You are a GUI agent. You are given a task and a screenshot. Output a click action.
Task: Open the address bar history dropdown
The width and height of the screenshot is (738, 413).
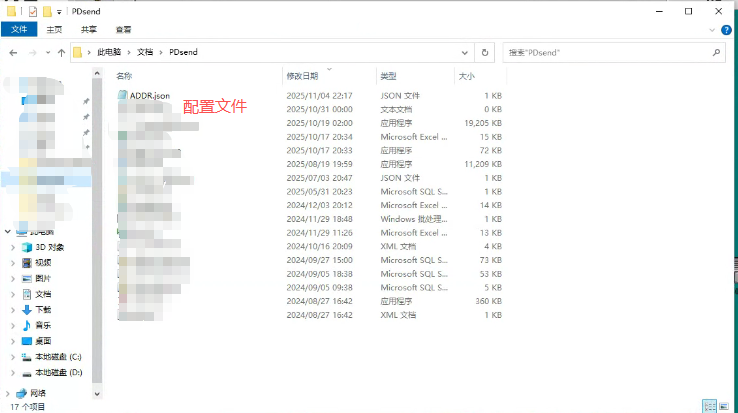tap(465, 52)
